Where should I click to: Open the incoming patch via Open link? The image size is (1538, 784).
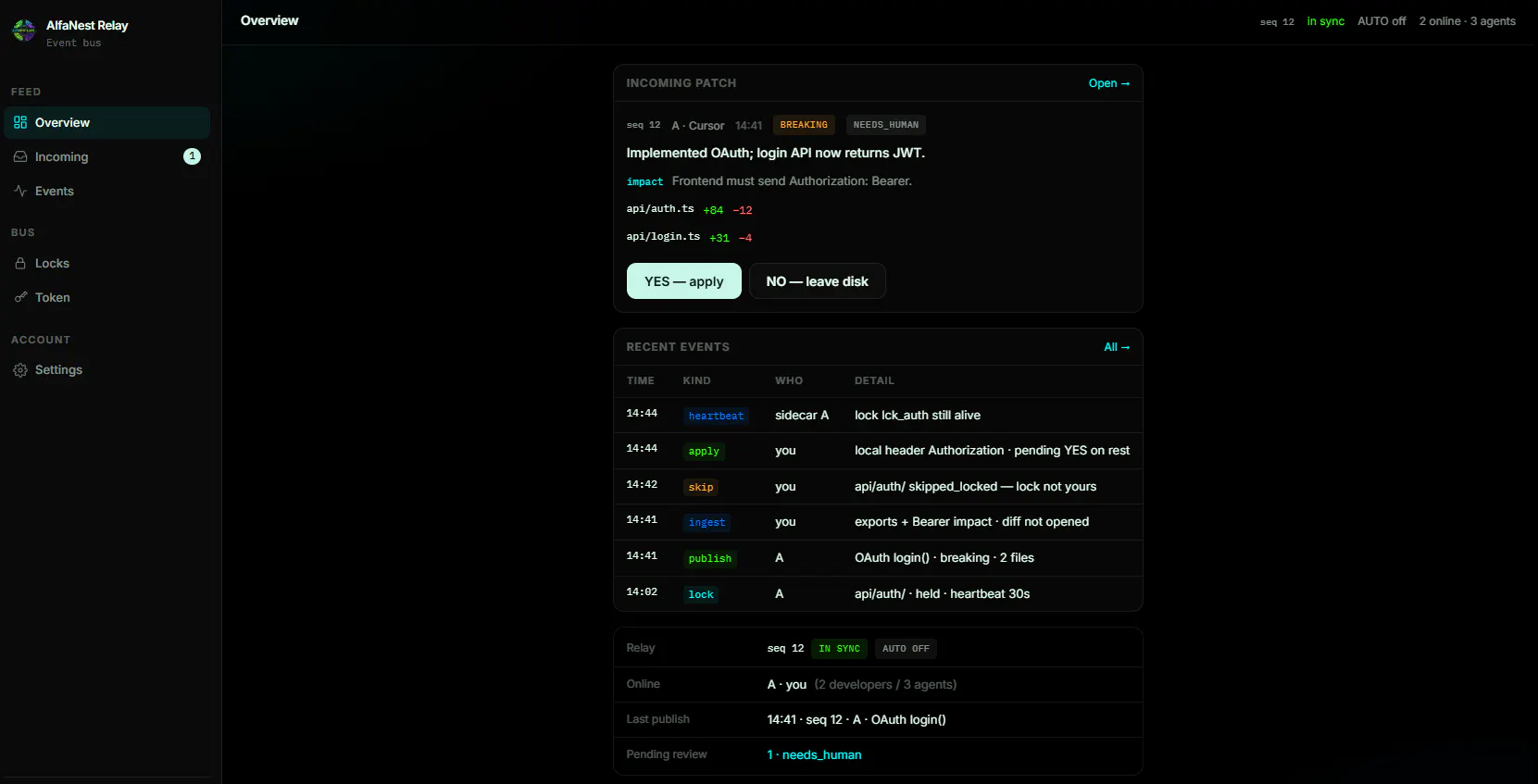[1108, 83]
